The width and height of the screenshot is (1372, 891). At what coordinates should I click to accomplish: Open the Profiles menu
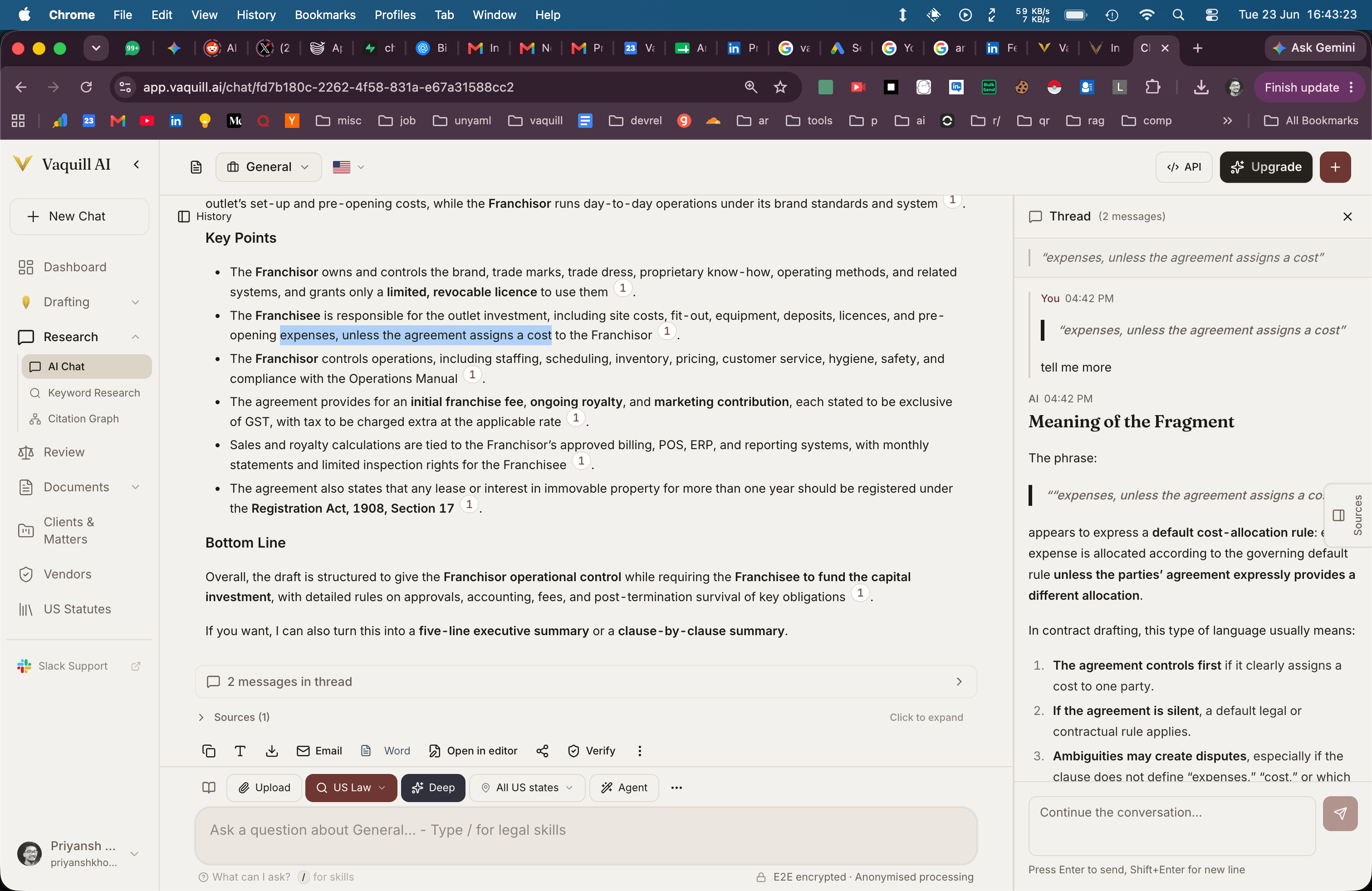395,15
